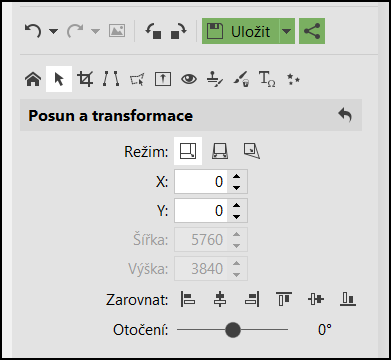Align to left edge icon
Screen dimensions: 391x360
click(188, 299)
